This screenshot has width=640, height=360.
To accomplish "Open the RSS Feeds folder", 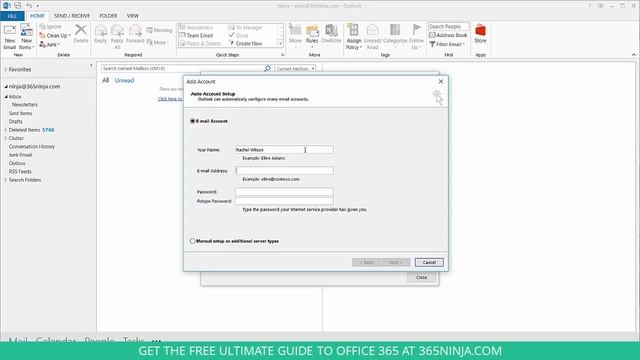I will 20,172.
